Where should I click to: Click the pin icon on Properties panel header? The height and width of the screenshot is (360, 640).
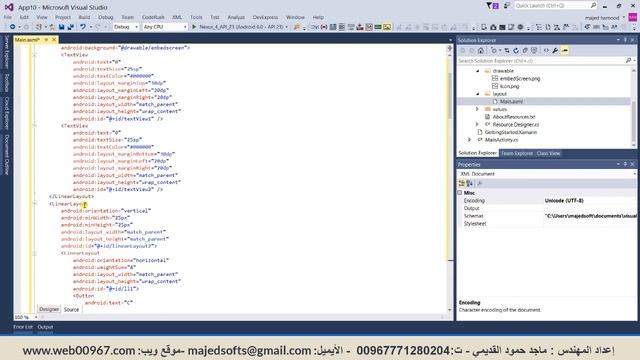[625, 164]
